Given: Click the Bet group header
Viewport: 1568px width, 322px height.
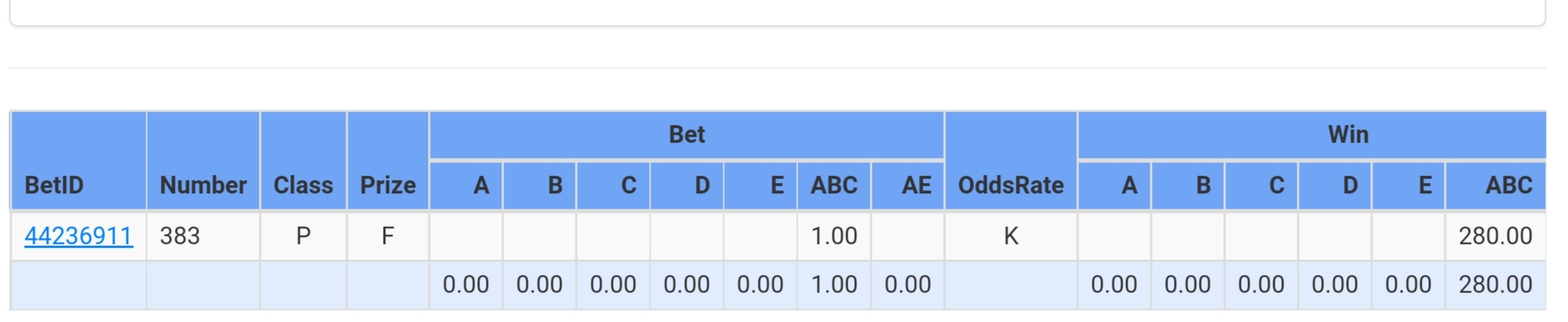Looking at the screenshot, I should pos(687,135).
